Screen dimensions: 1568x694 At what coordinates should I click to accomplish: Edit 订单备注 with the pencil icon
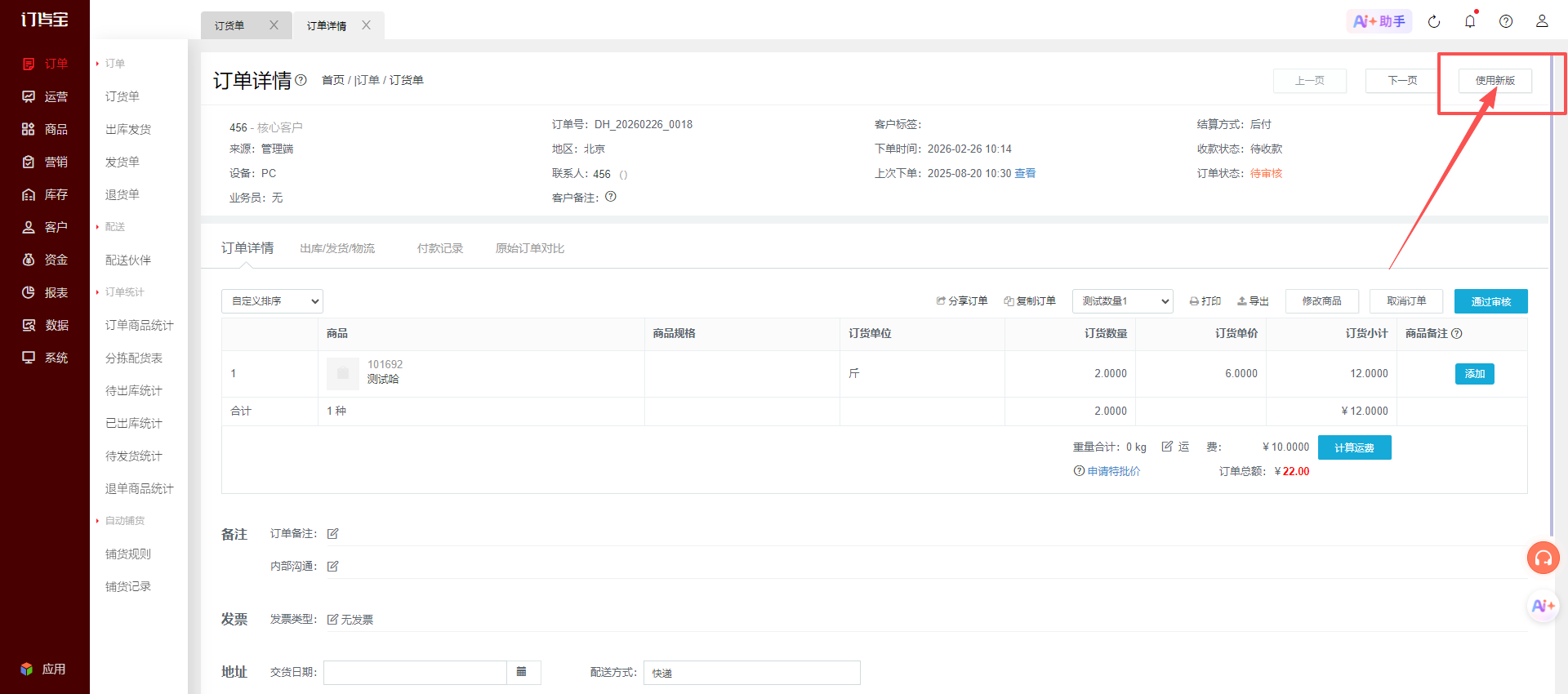tap(332, 534)
